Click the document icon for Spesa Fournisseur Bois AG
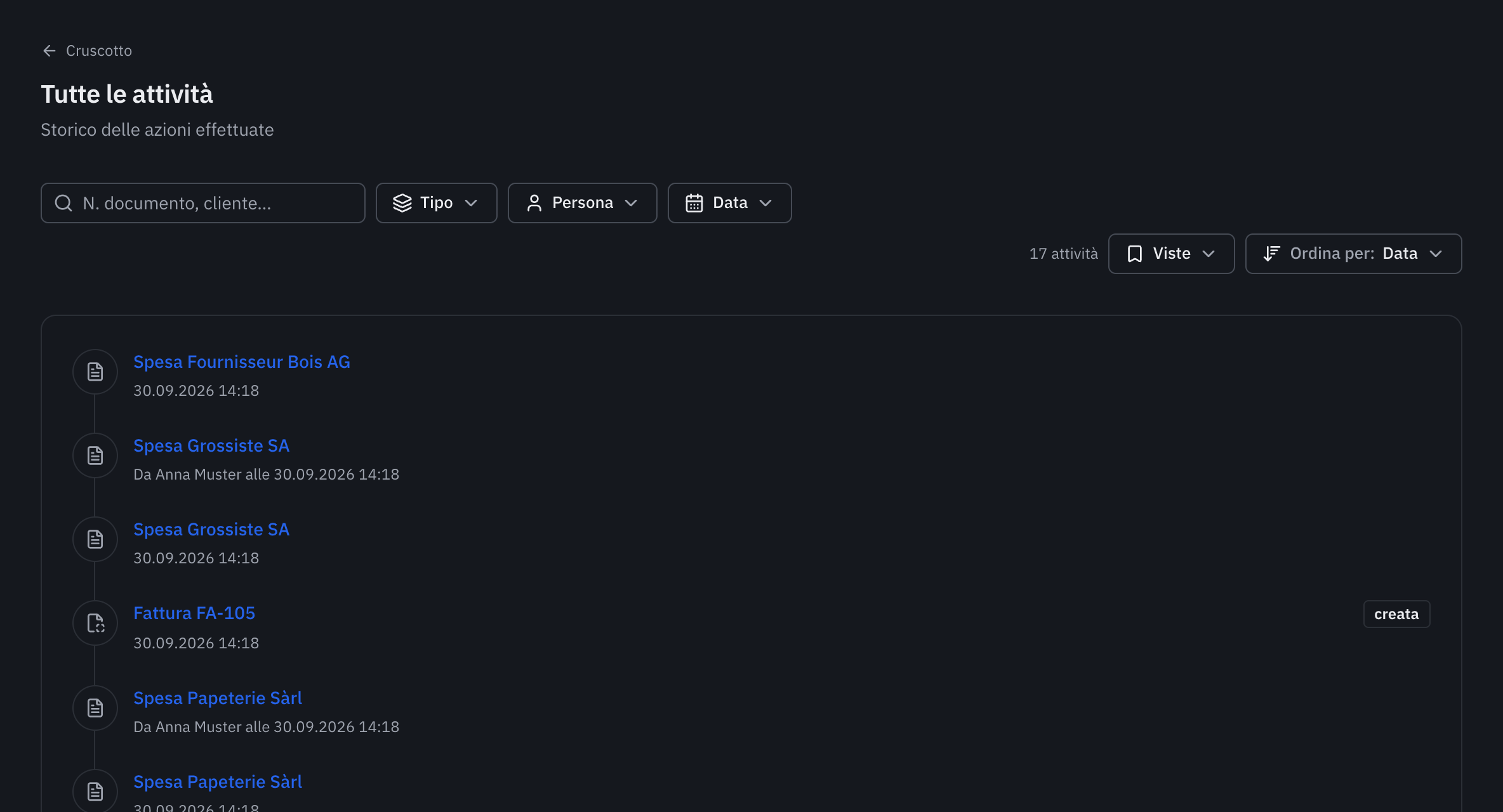 coord(95,372)
